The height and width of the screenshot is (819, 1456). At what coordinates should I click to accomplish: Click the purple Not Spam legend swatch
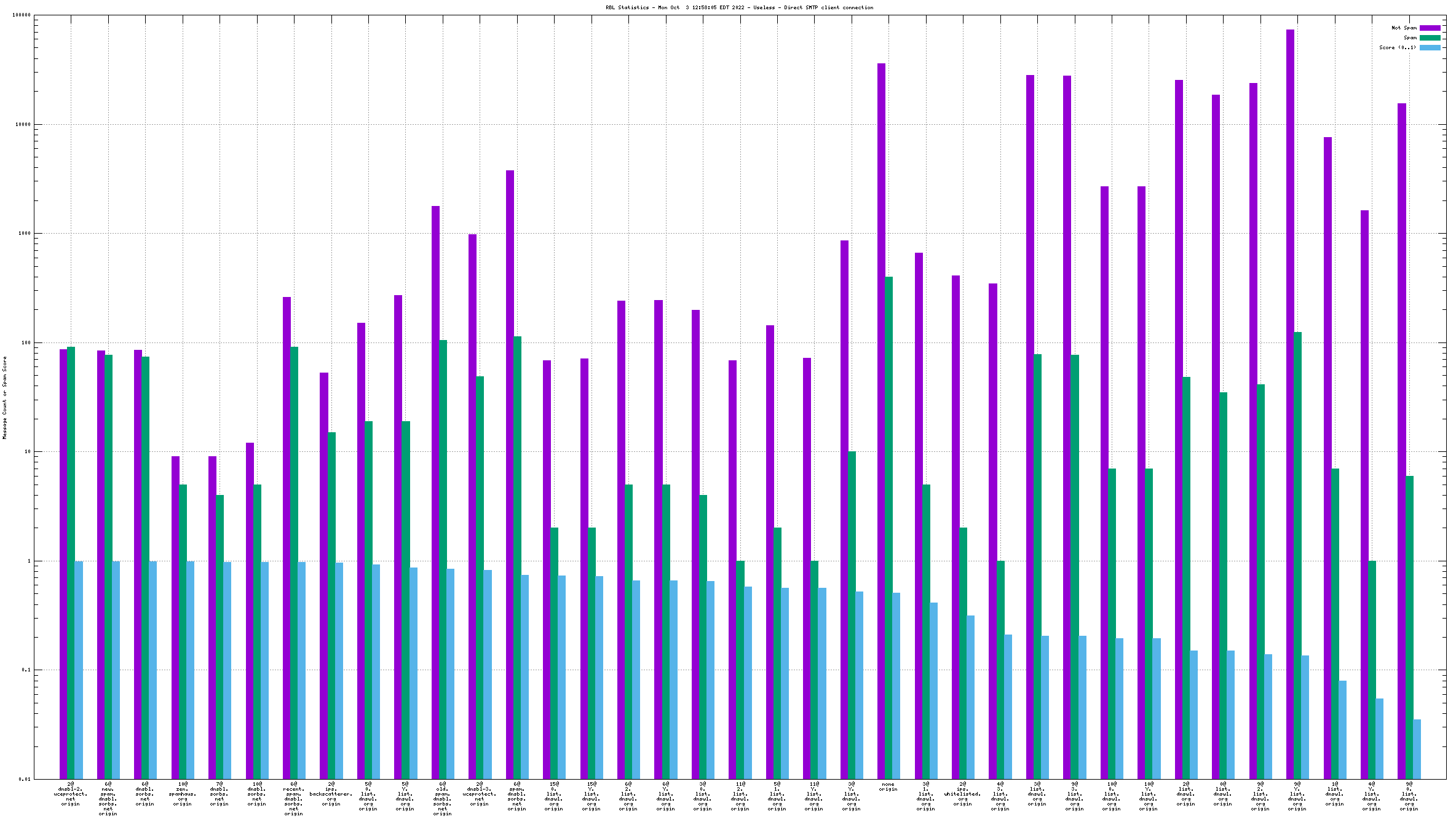click(1430, 28)
